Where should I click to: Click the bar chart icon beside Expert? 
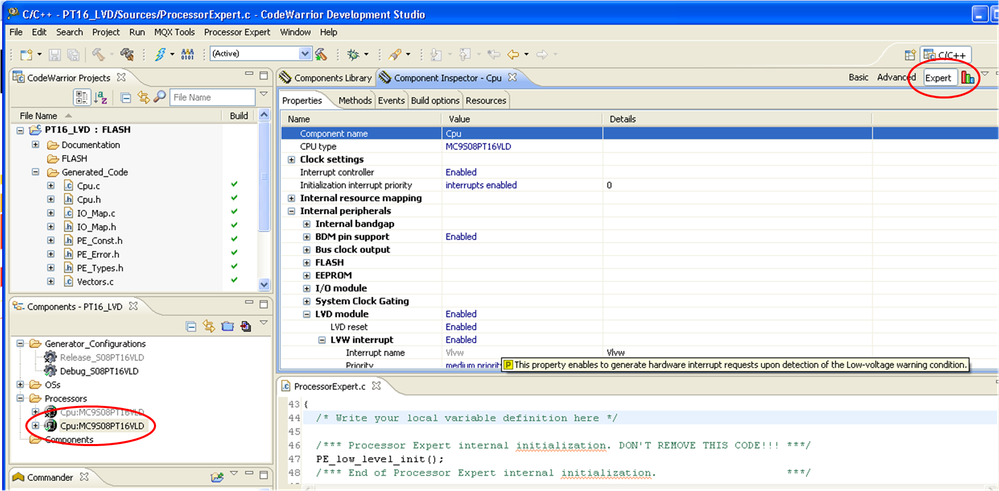point(967,77)
